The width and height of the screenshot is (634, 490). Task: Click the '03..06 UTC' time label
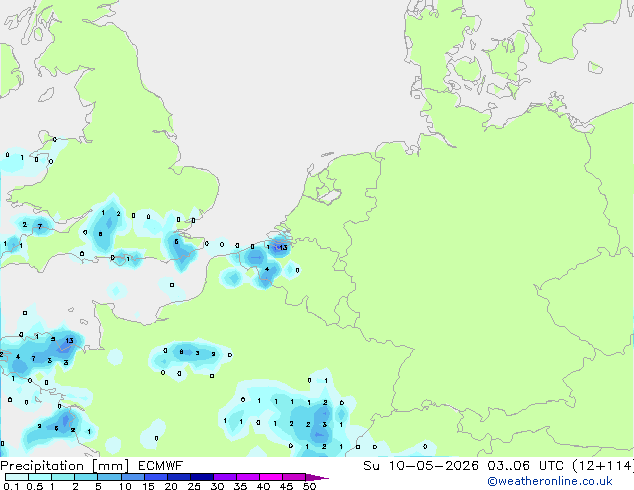click(525, 466)
